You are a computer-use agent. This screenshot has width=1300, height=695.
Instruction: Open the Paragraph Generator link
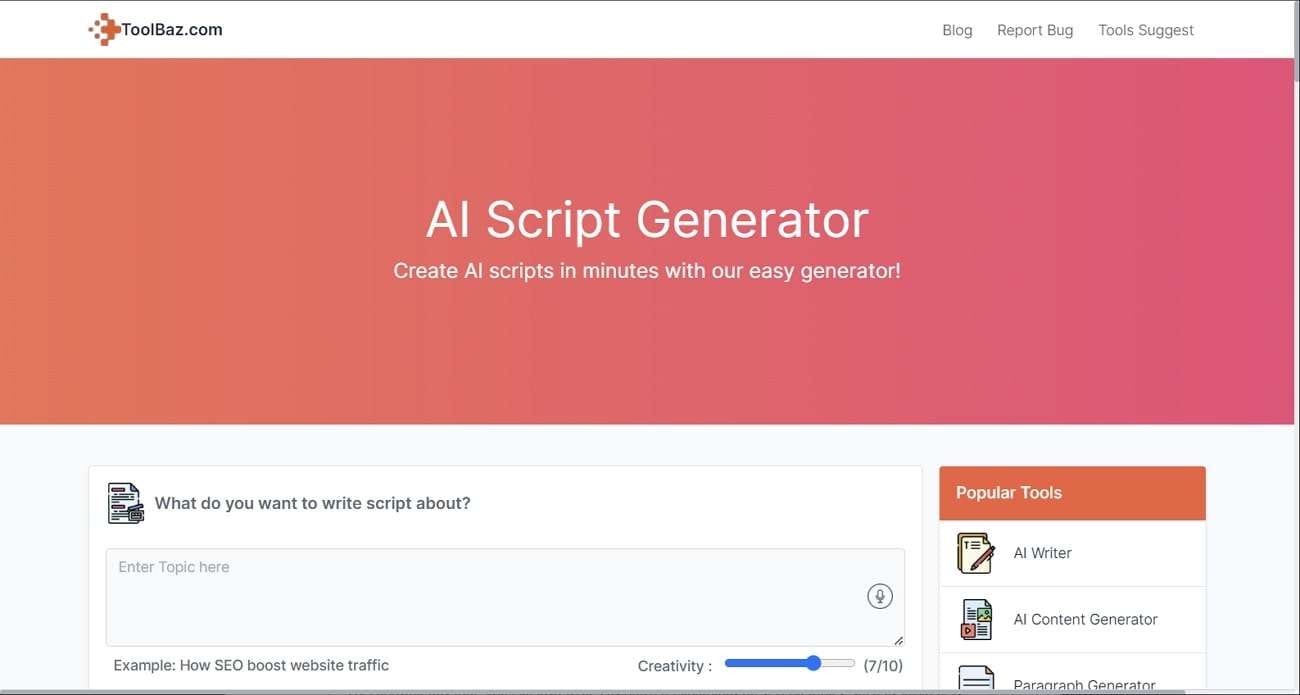click(1084, 685)
